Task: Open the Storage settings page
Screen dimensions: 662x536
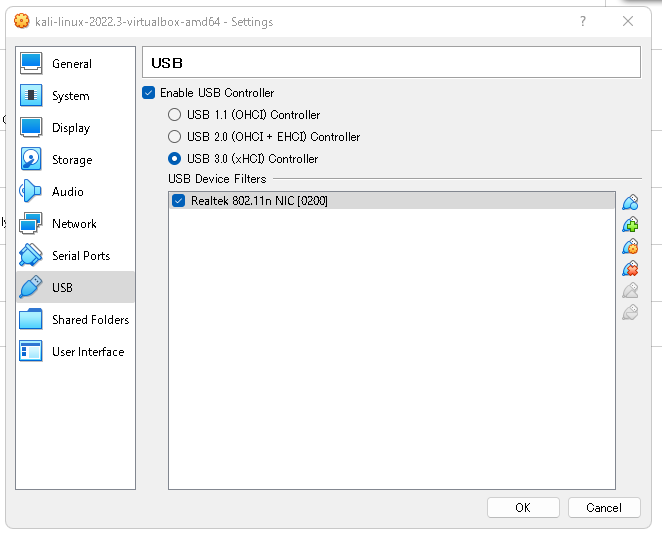Action: click(75, 160)
